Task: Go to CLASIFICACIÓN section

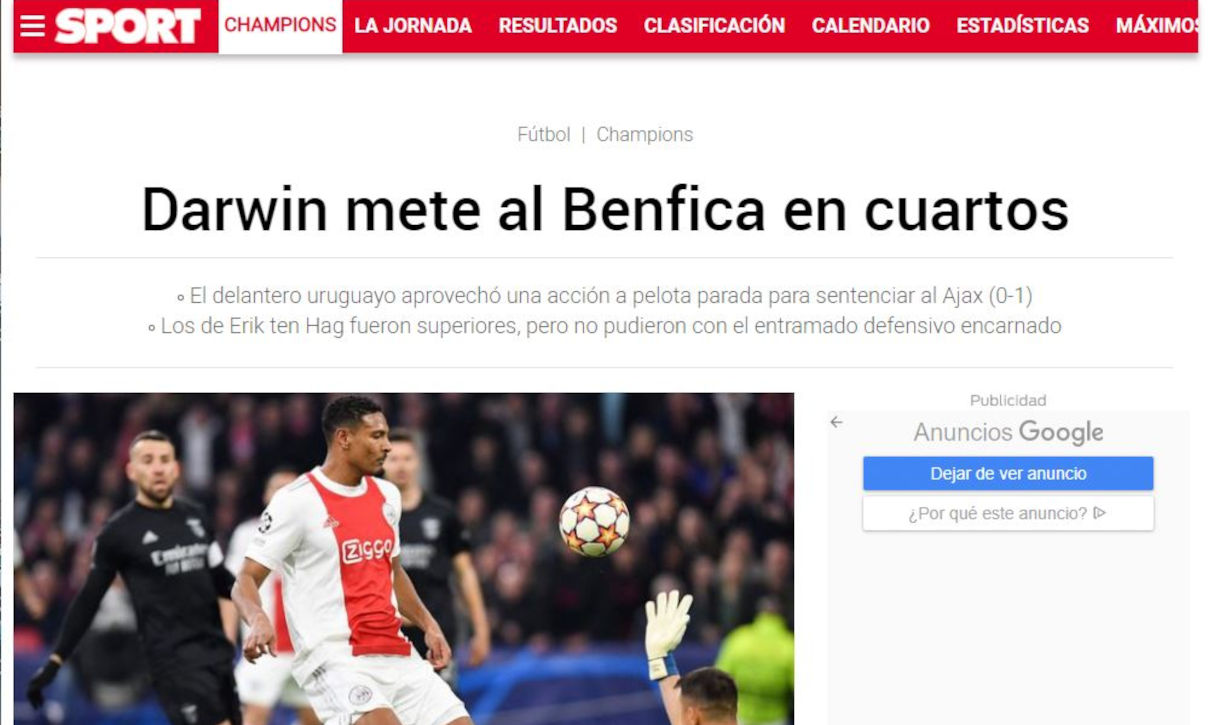Action: (714, 26)
